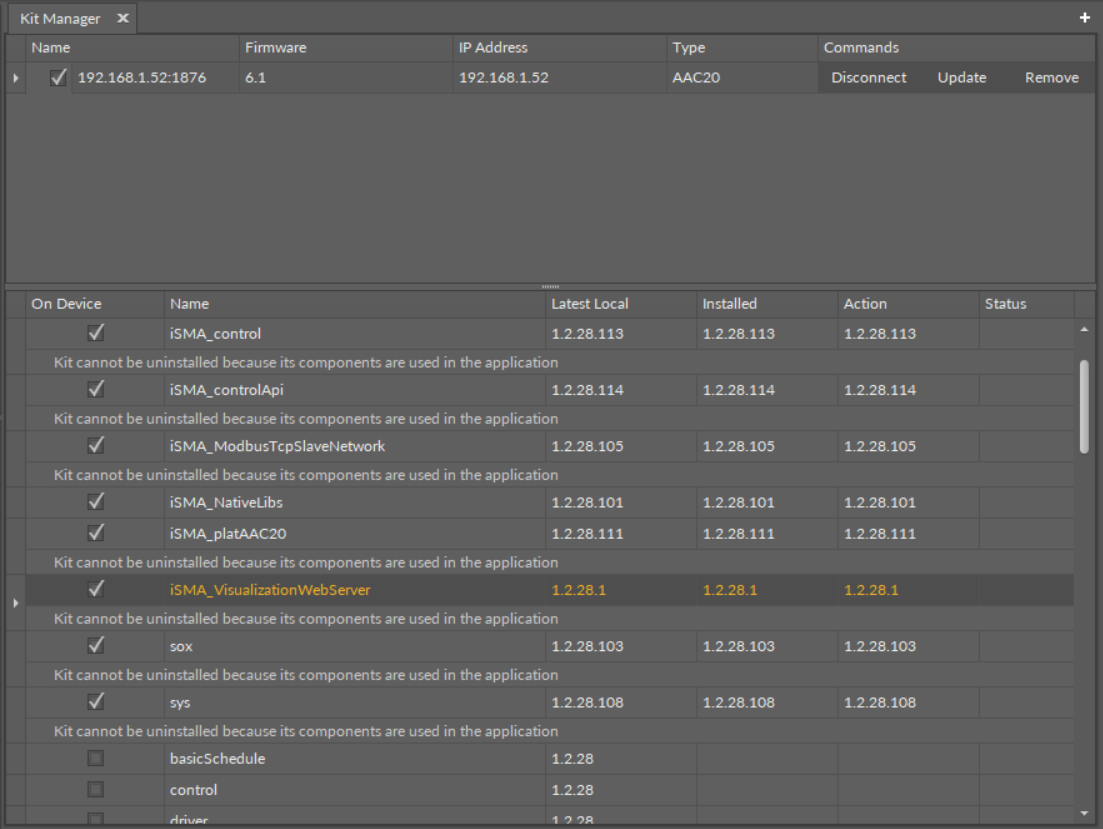Expand the iSMA_VisualizationWebServer row arrow
Image resolution: width=1103 pixels, height=829 pixels.
coord(14,603)
